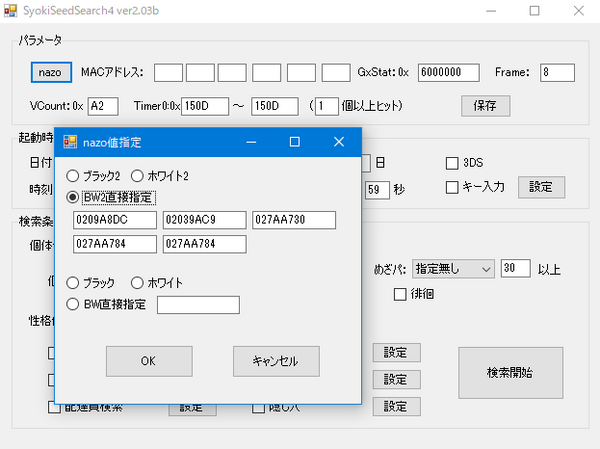Click the 検索開始 search start button
This screenshot has height=449, width=600.
[x=510, y=373]
